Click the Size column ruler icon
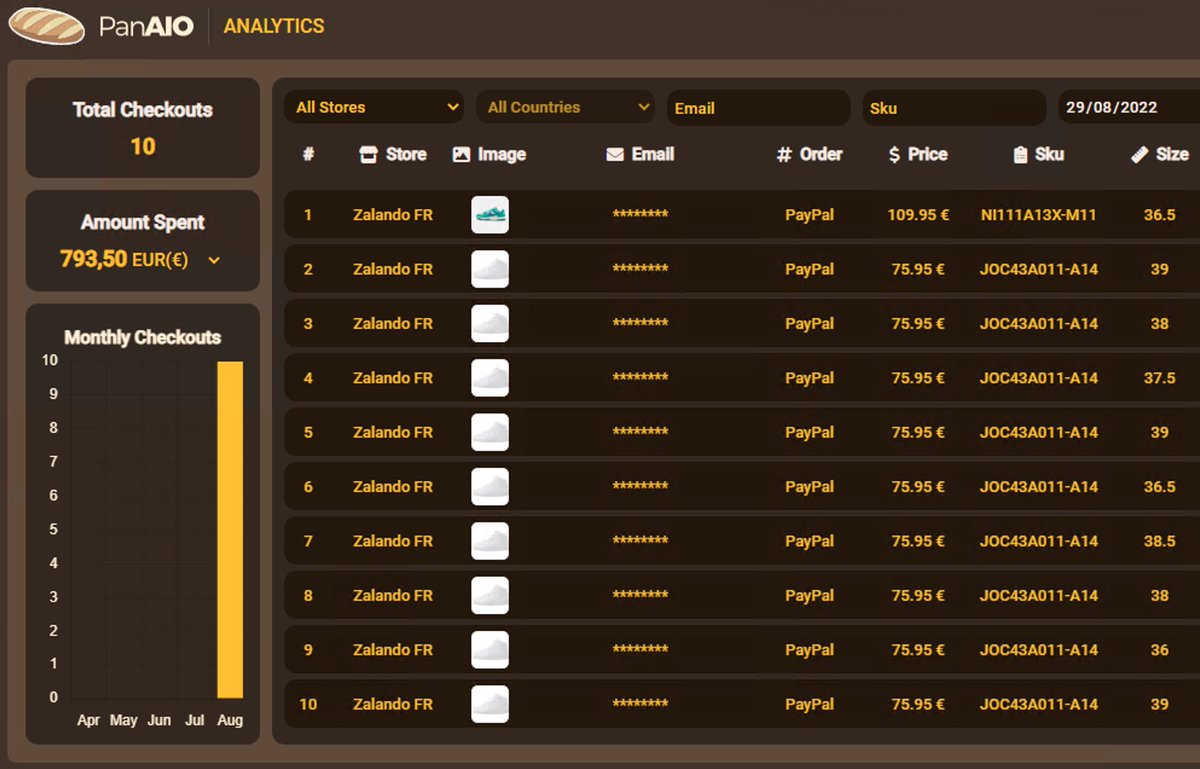 coord(1139,154)
